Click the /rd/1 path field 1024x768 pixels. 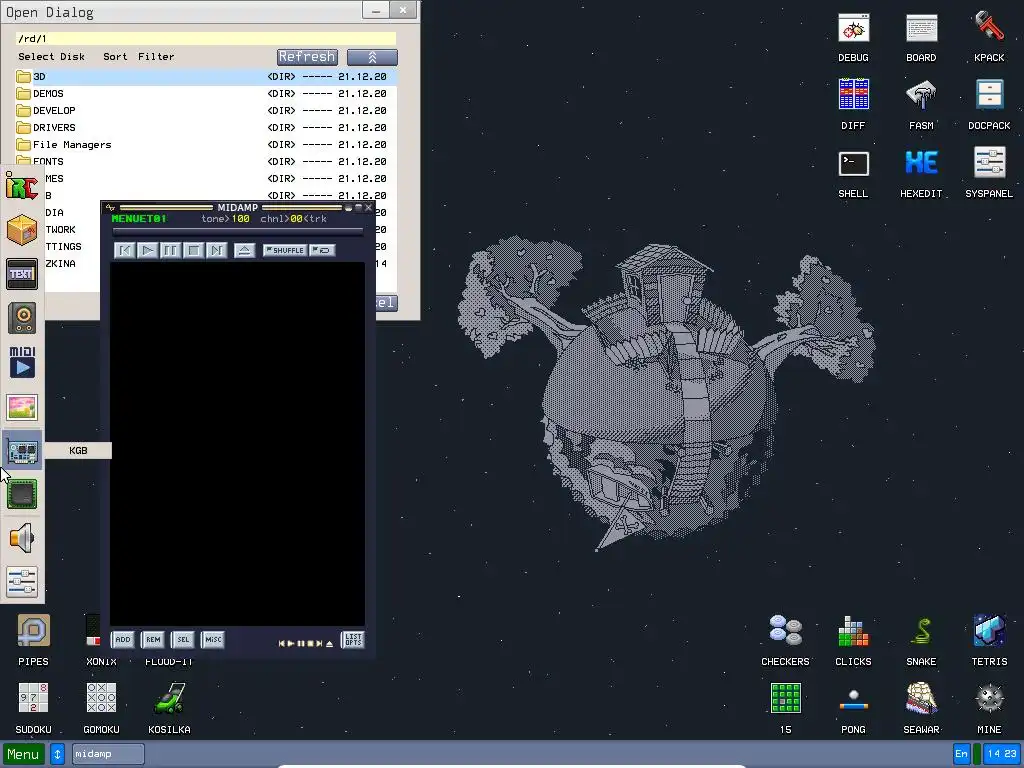(206, 39)
